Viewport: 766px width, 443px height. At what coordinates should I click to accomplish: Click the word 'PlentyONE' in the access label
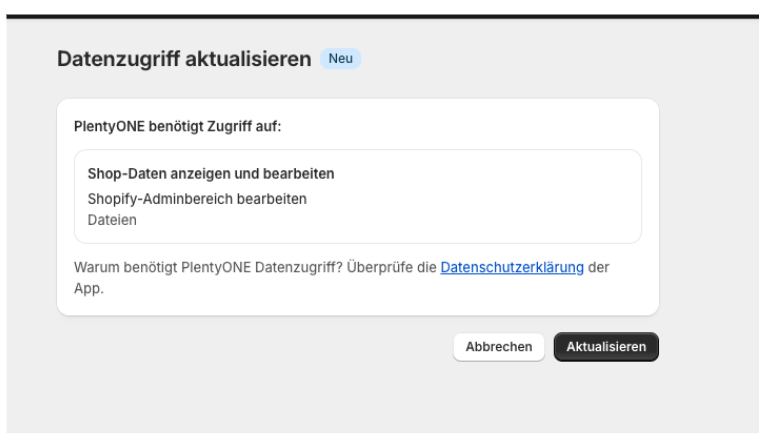tap(108, 128)
